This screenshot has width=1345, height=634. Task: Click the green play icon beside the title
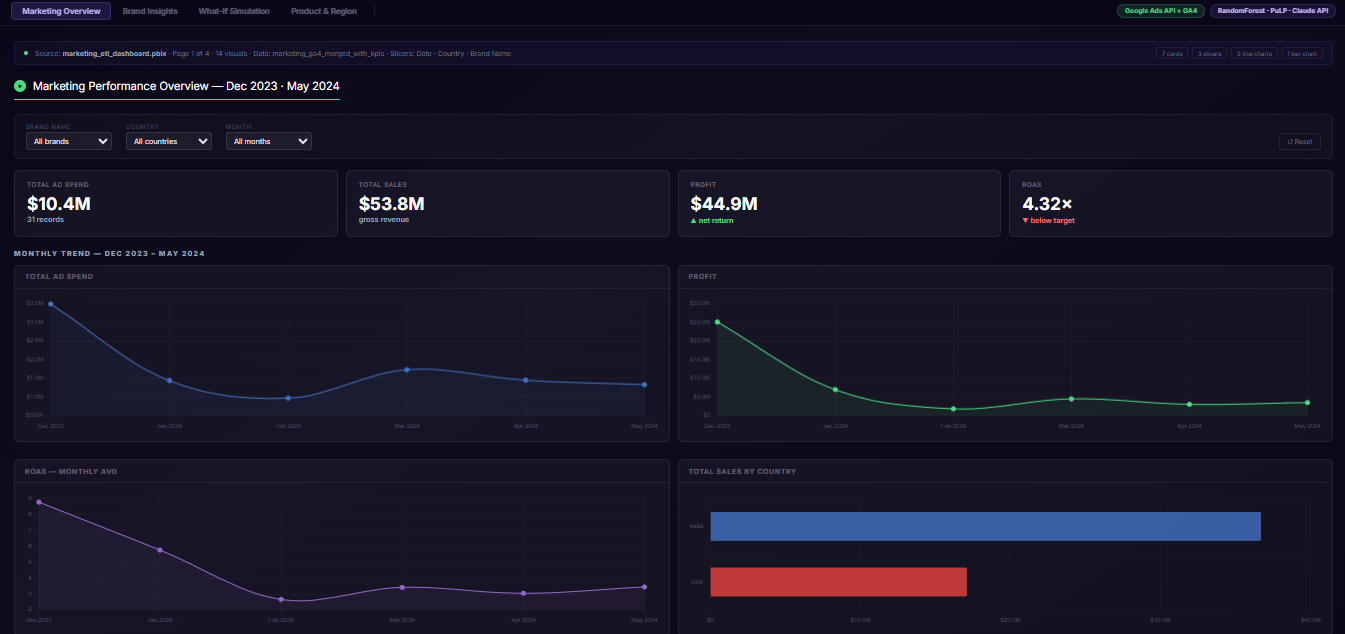click(20, 86)
